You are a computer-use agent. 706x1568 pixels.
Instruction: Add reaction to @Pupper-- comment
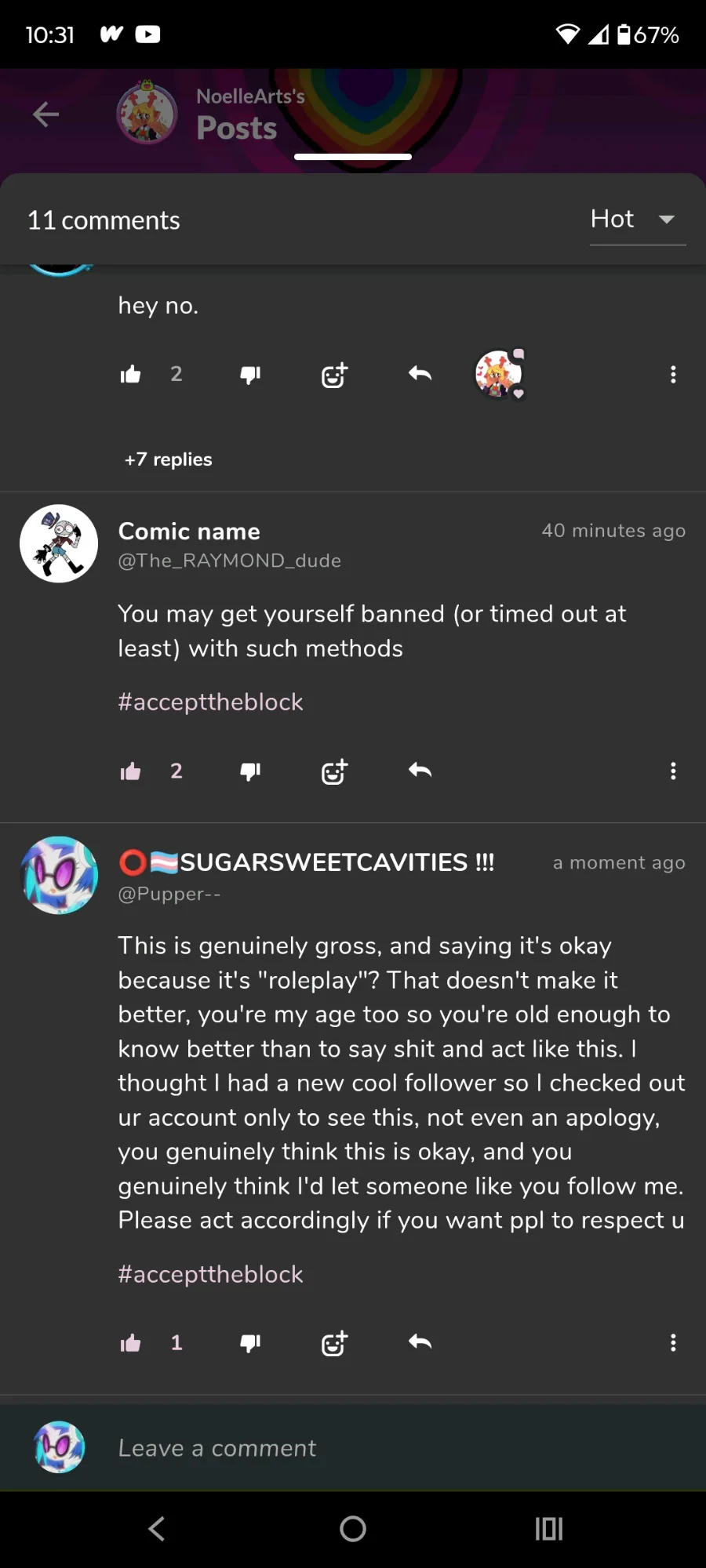point(334,1344)
